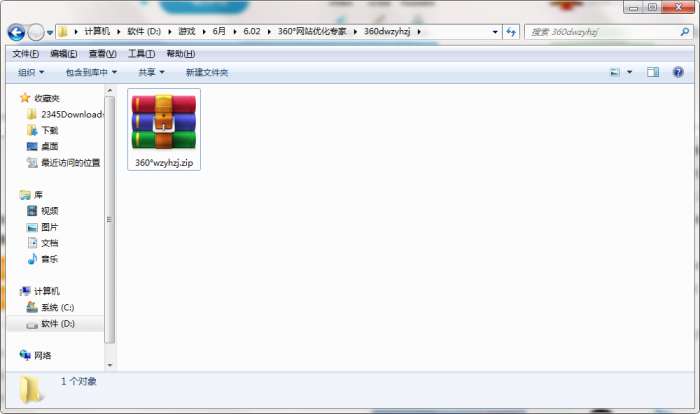Open help with the question mark icon
700x414 pixels.
coord(678,72)
